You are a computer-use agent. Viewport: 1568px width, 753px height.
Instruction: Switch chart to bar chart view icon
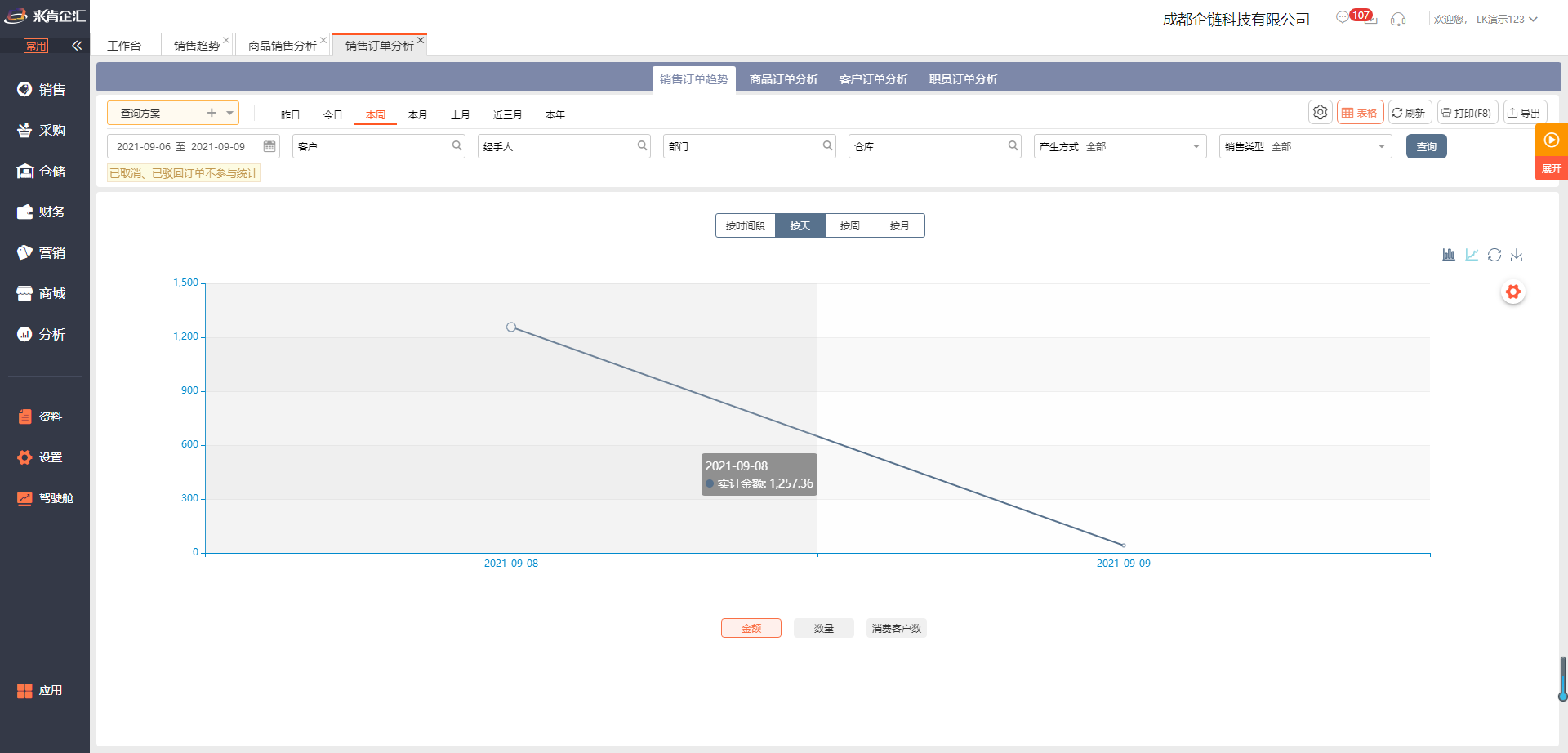click(x=1449, y=255)
